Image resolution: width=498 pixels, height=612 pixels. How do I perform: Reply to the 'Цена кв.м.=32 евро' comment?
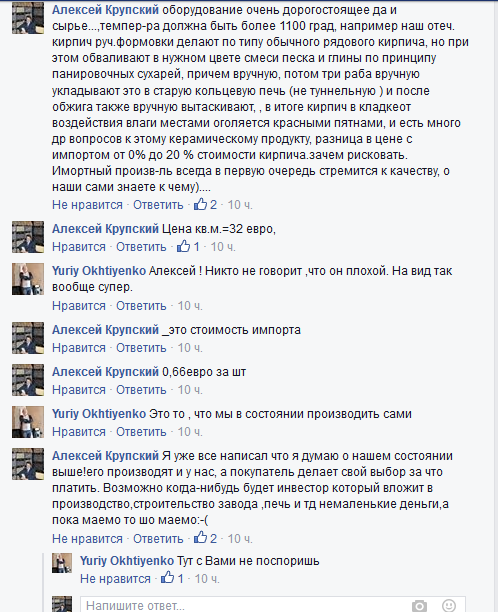(141, 247)
